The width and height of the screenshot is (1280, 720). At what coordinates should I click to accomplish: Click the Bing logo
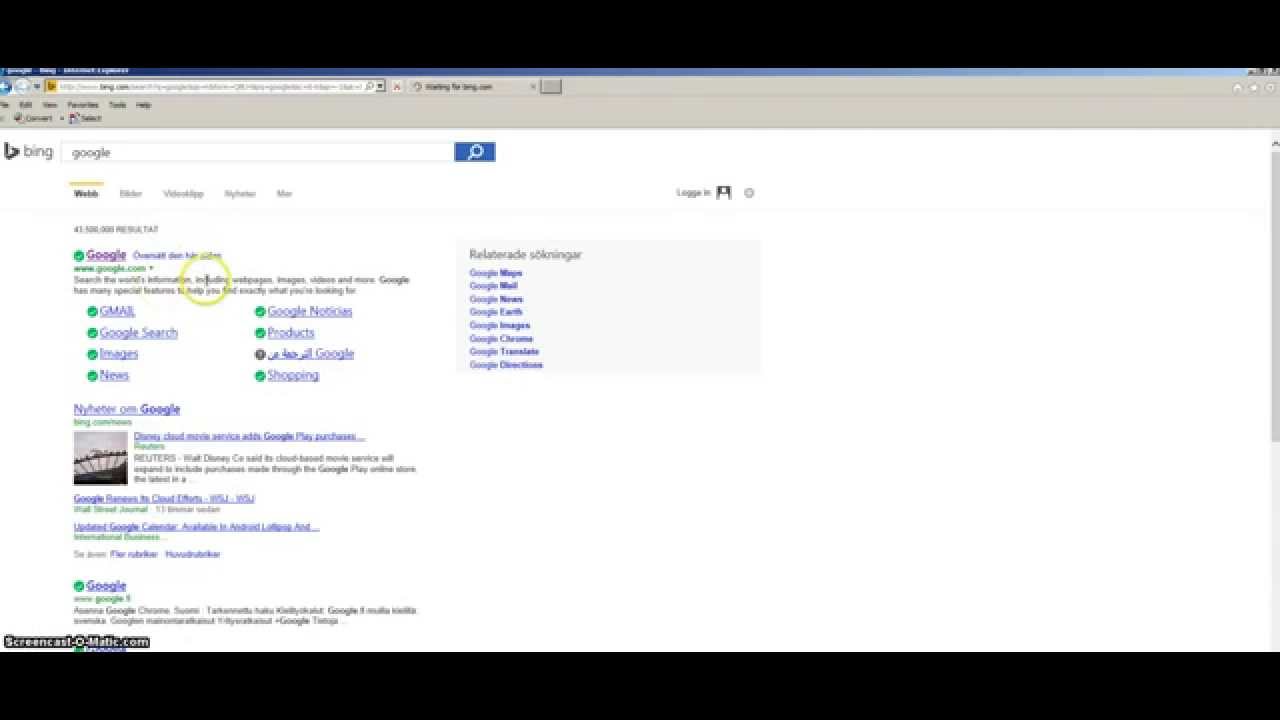click(x=28, y=152)
